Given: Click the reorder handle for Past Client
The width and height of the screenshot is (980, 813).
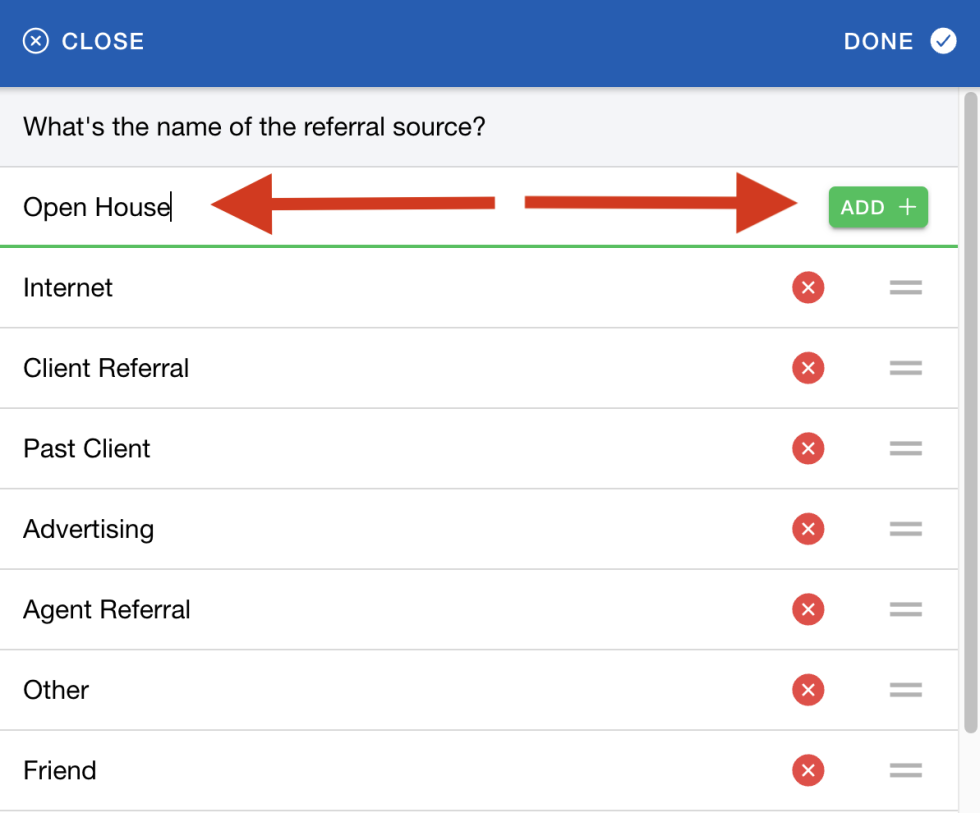Looking at the screenshot, I should (905, 448).
